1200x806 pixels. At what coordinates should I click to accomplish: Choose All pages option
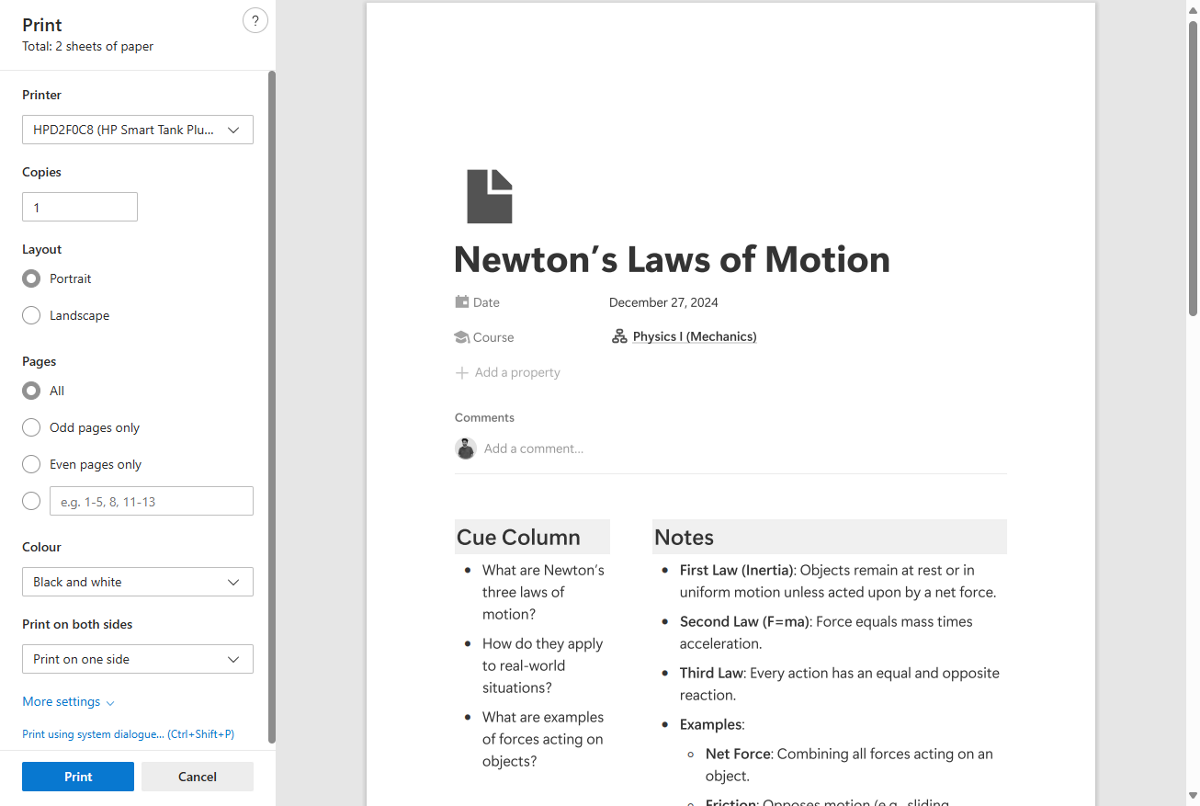point(31,391)
